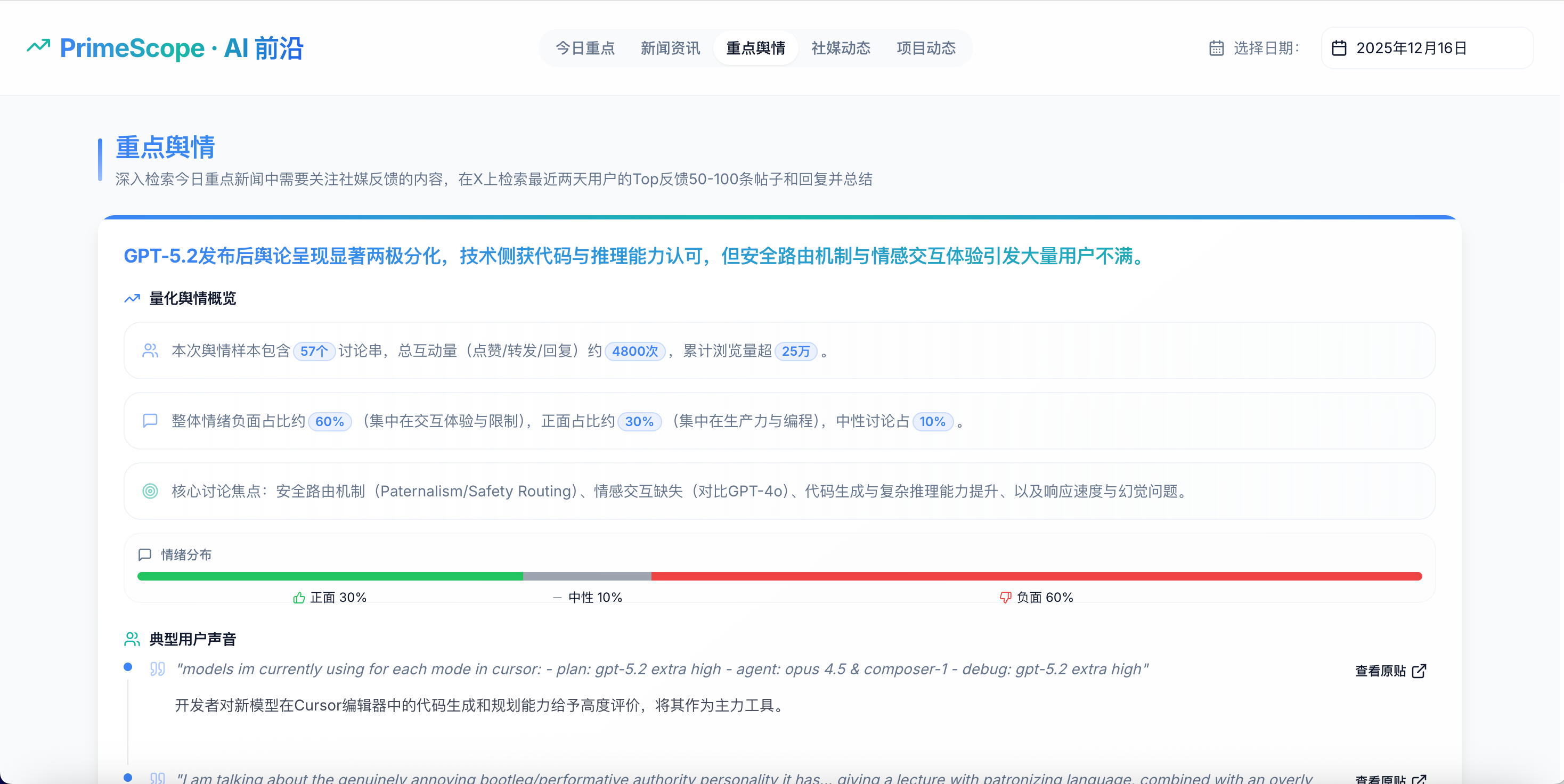This screenshot has width=1564, height=784.
Task: Click the thumbs-down icon for 负面 60%
Action: (1005, 598)
